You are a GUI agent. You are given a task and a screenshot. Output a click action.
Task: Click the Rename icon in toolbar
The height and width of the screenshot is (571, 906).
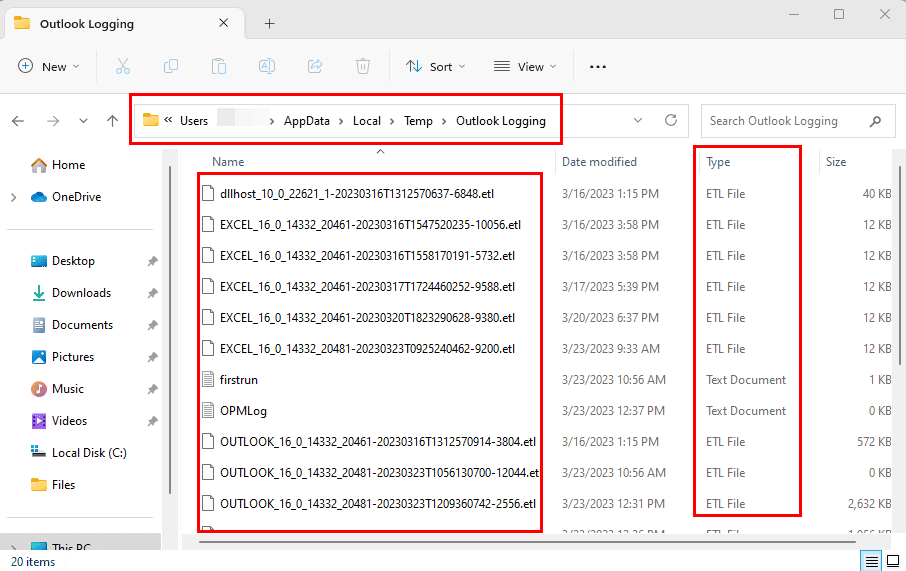click(267, 67)
